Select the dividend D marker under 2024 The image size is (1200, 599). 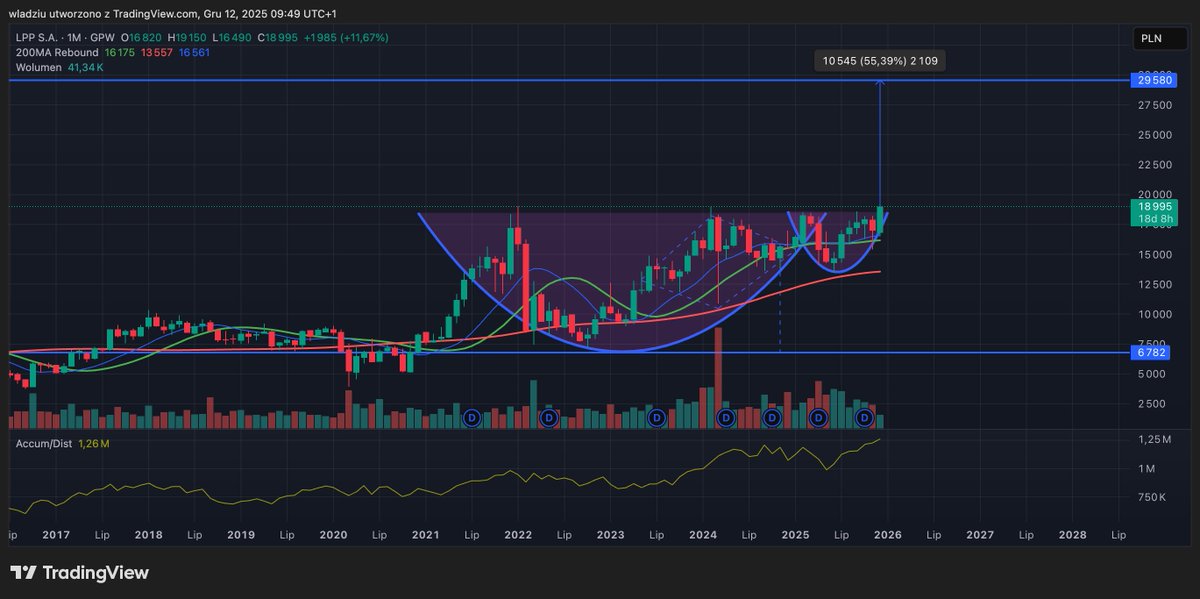[x=725, y=417]
